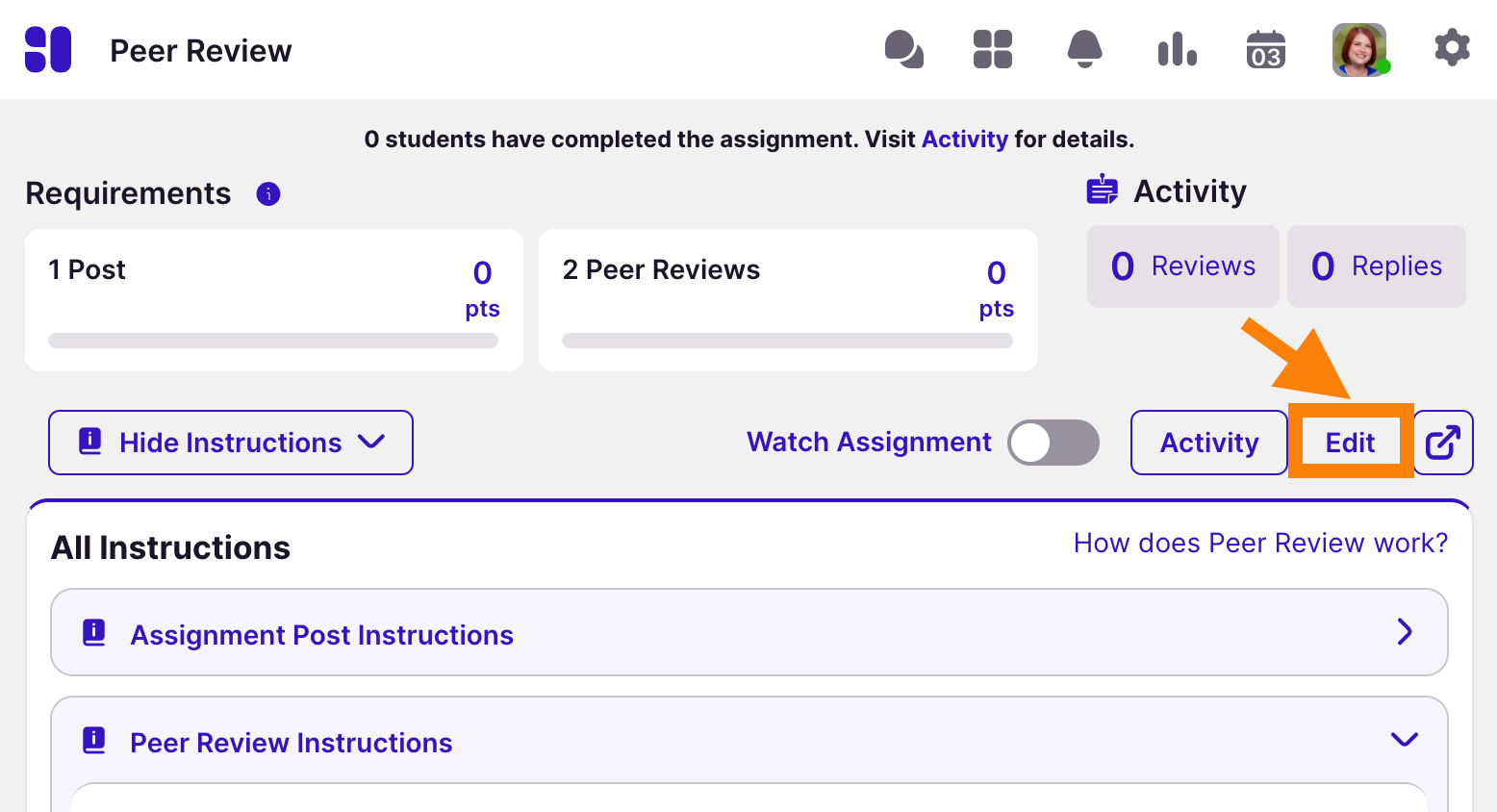Open the apps grid icon
This screenshot has width=1497, height=812.
tap(992, 50)
